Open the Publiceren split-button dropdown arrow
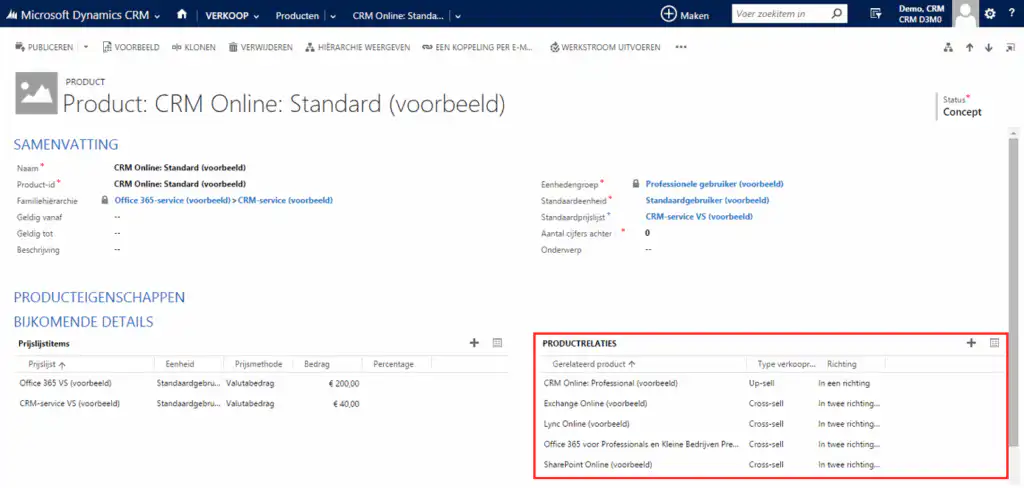The image size is (1024, 488). coord(86,47)
